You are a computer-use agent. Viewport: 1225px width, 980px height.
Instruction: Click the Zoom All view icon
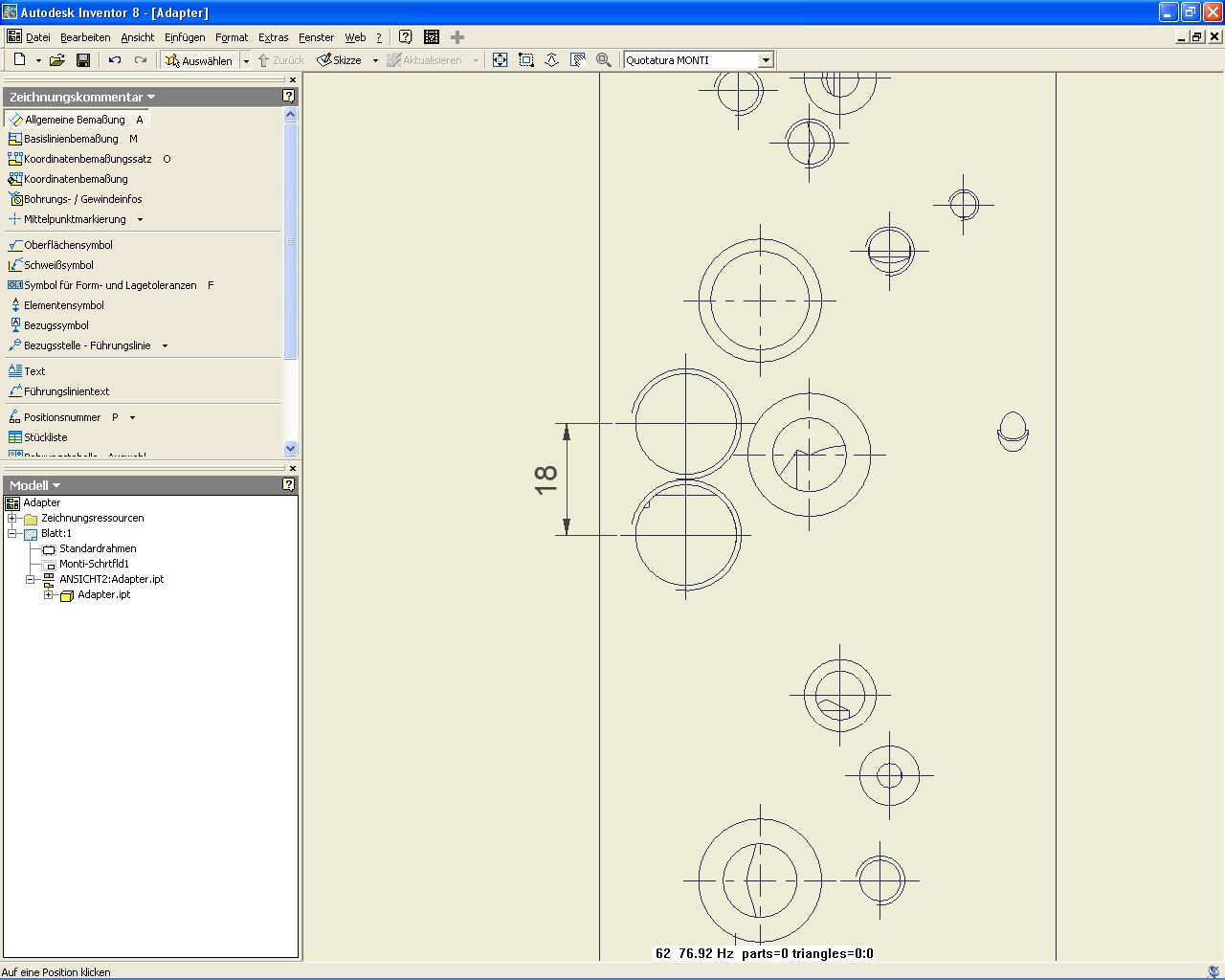pos(500,60)
